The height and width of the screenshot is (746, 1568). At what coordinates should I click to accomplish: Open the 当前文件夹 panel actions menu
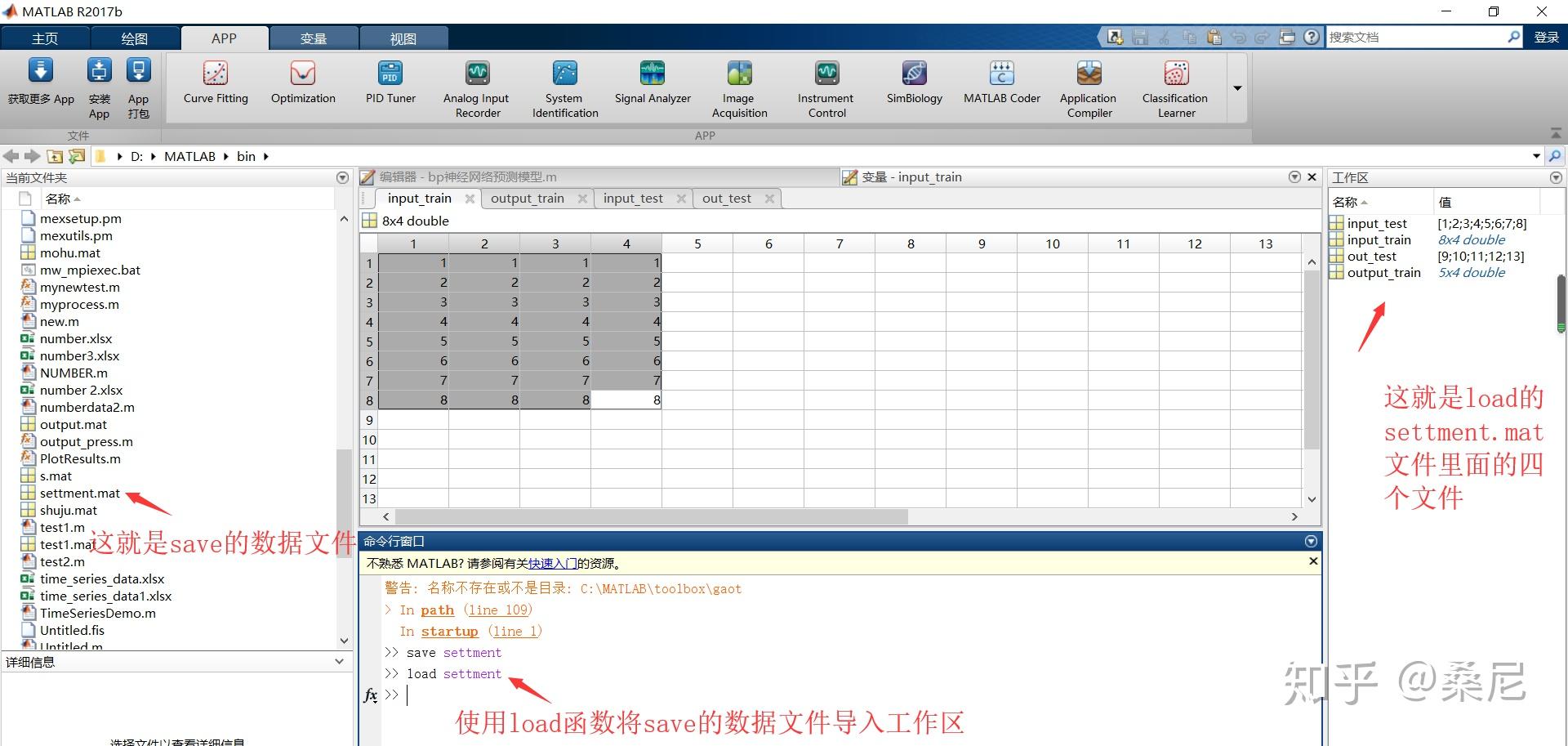point(342,177)
